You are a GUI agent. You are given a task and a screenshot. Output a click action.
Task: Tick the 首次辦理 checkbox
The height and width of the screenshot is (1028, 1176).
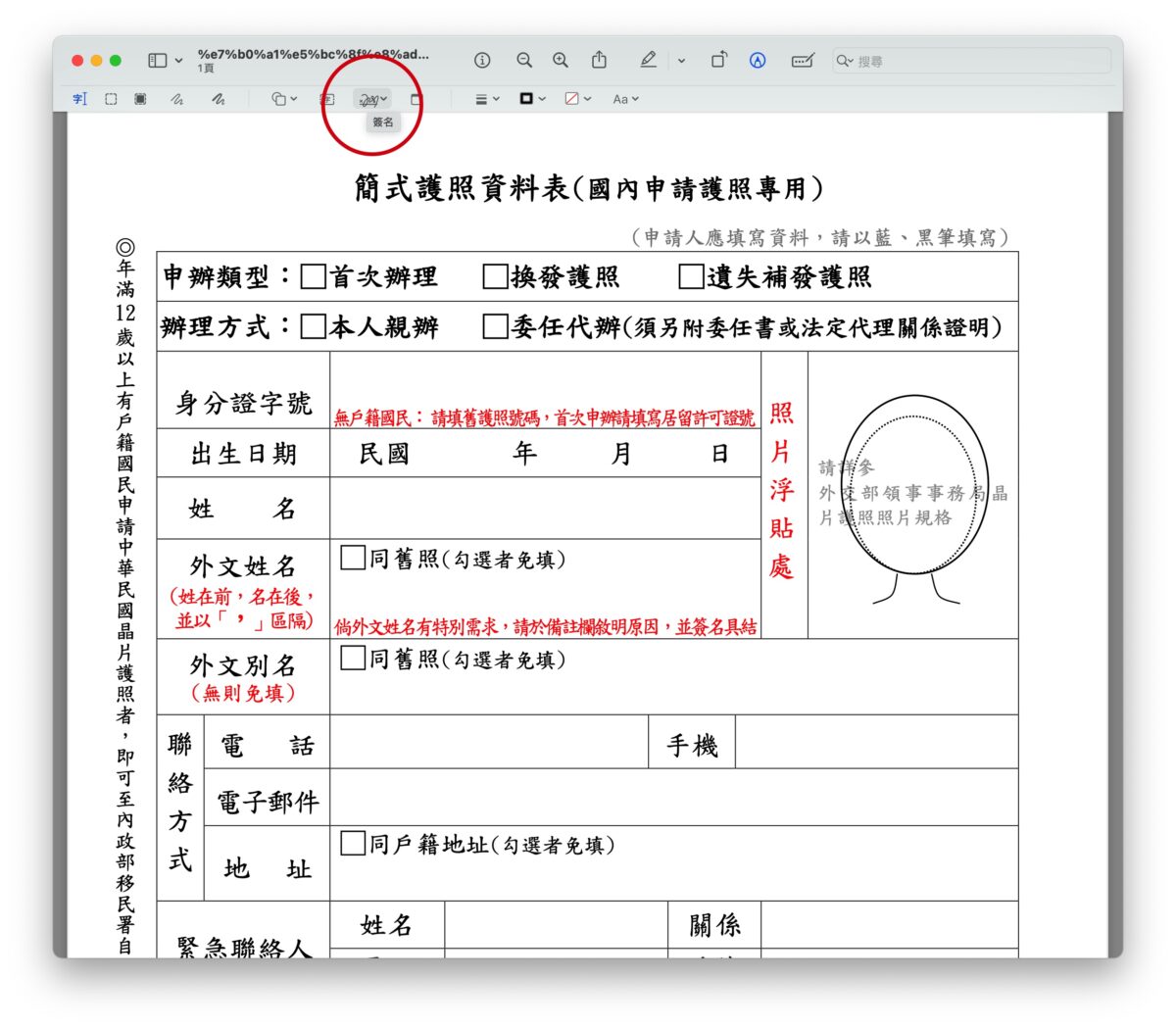314,276
